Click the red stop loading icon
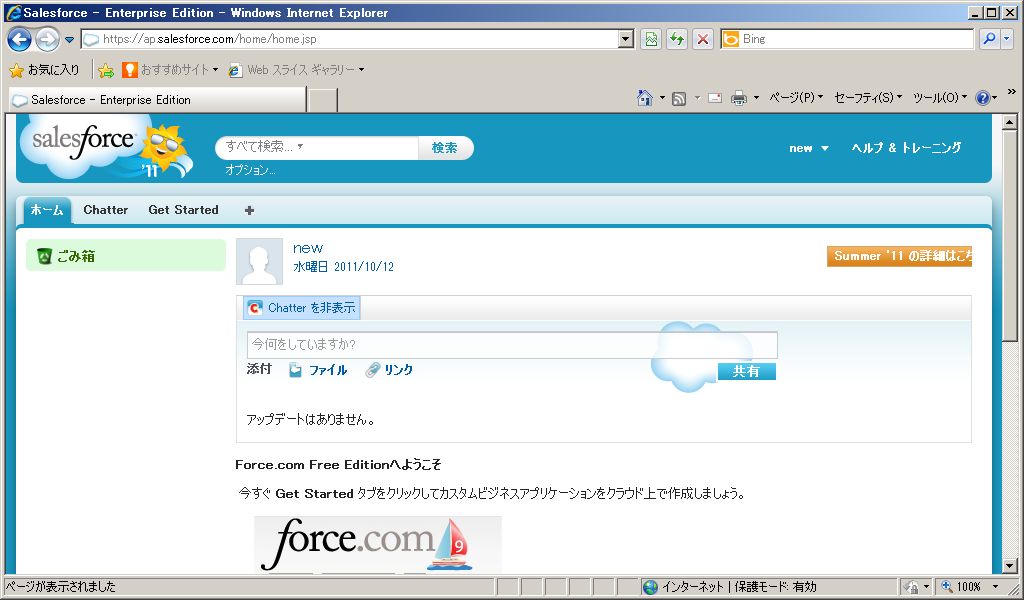 pyautogui.click(x=702, y=39)
